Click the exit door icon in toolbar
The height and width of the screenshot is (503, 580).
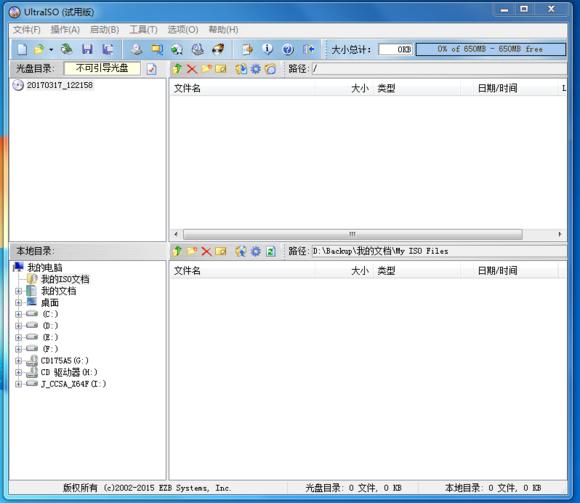click(x=308, y=49)
